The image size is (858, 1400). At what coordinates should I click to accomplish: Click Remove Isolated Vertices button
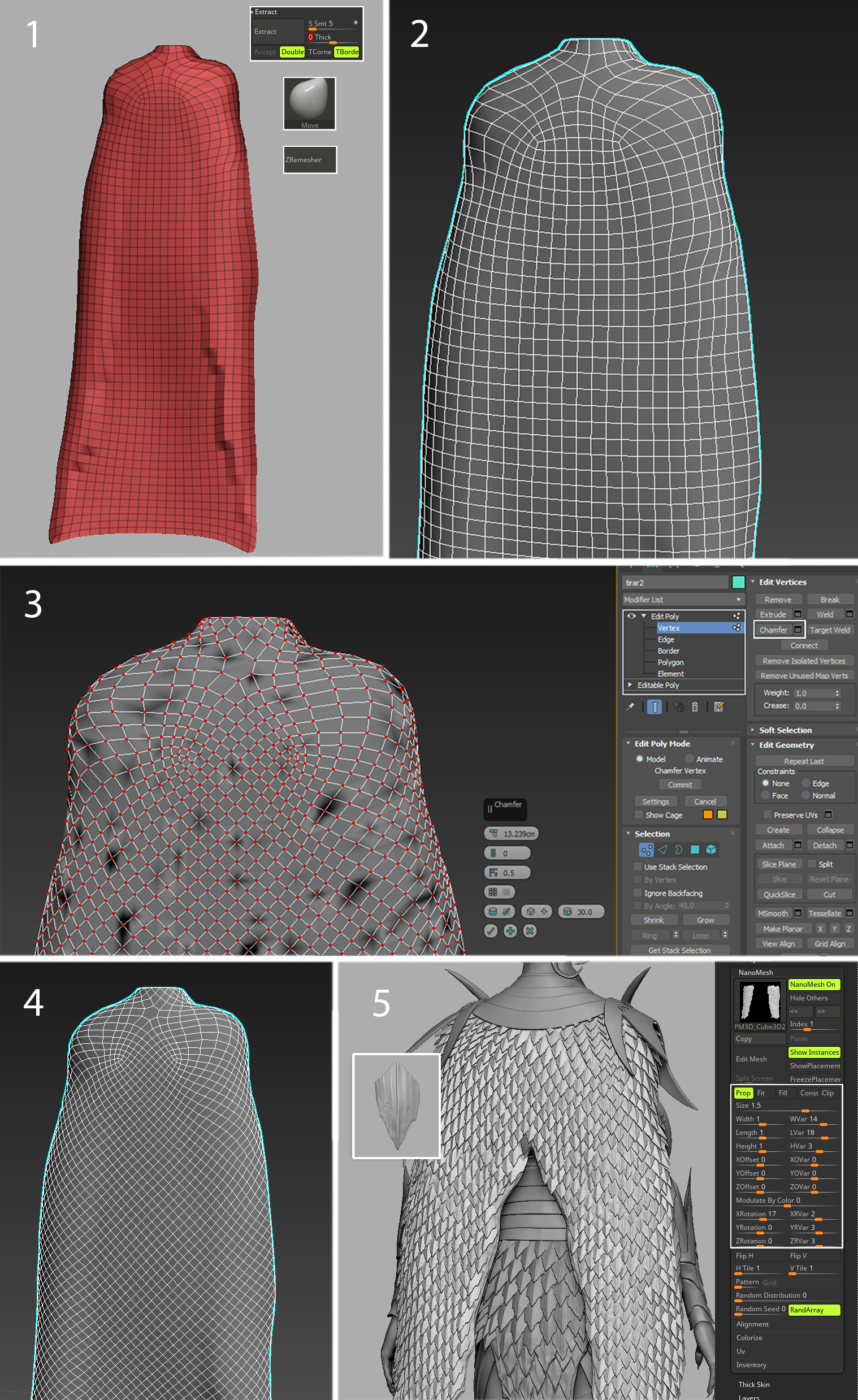(x=804, y=661)
